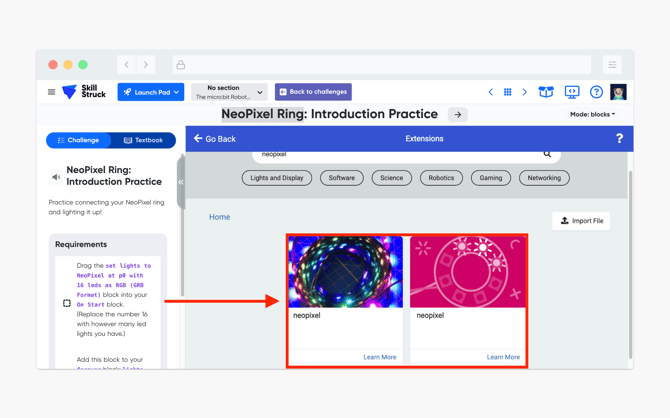Open the Mode: blocks dropdown

tap(592, 114)
